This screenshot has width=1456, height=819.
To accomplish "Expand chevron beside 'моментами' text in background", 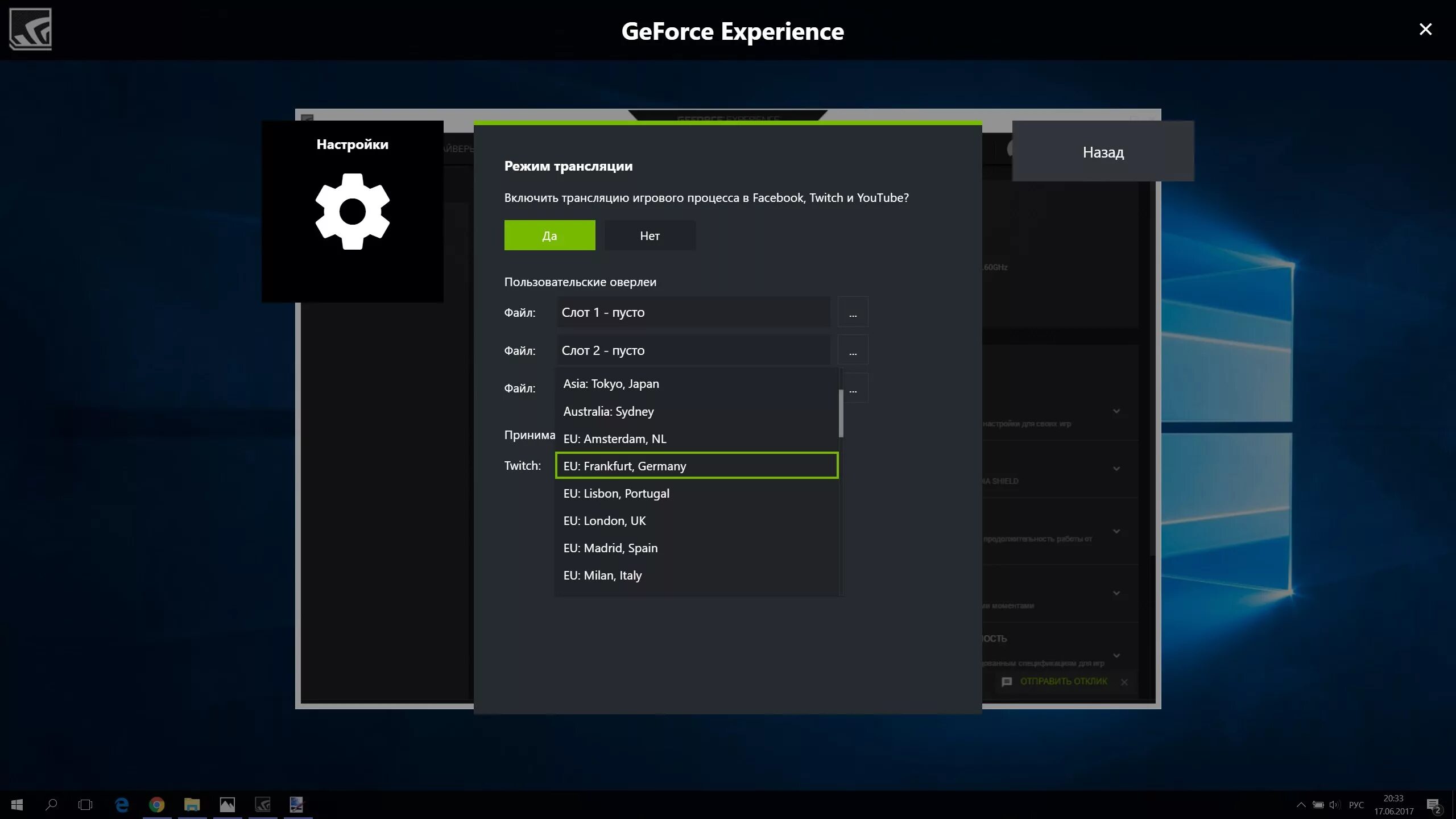I will coord(1116,593).
